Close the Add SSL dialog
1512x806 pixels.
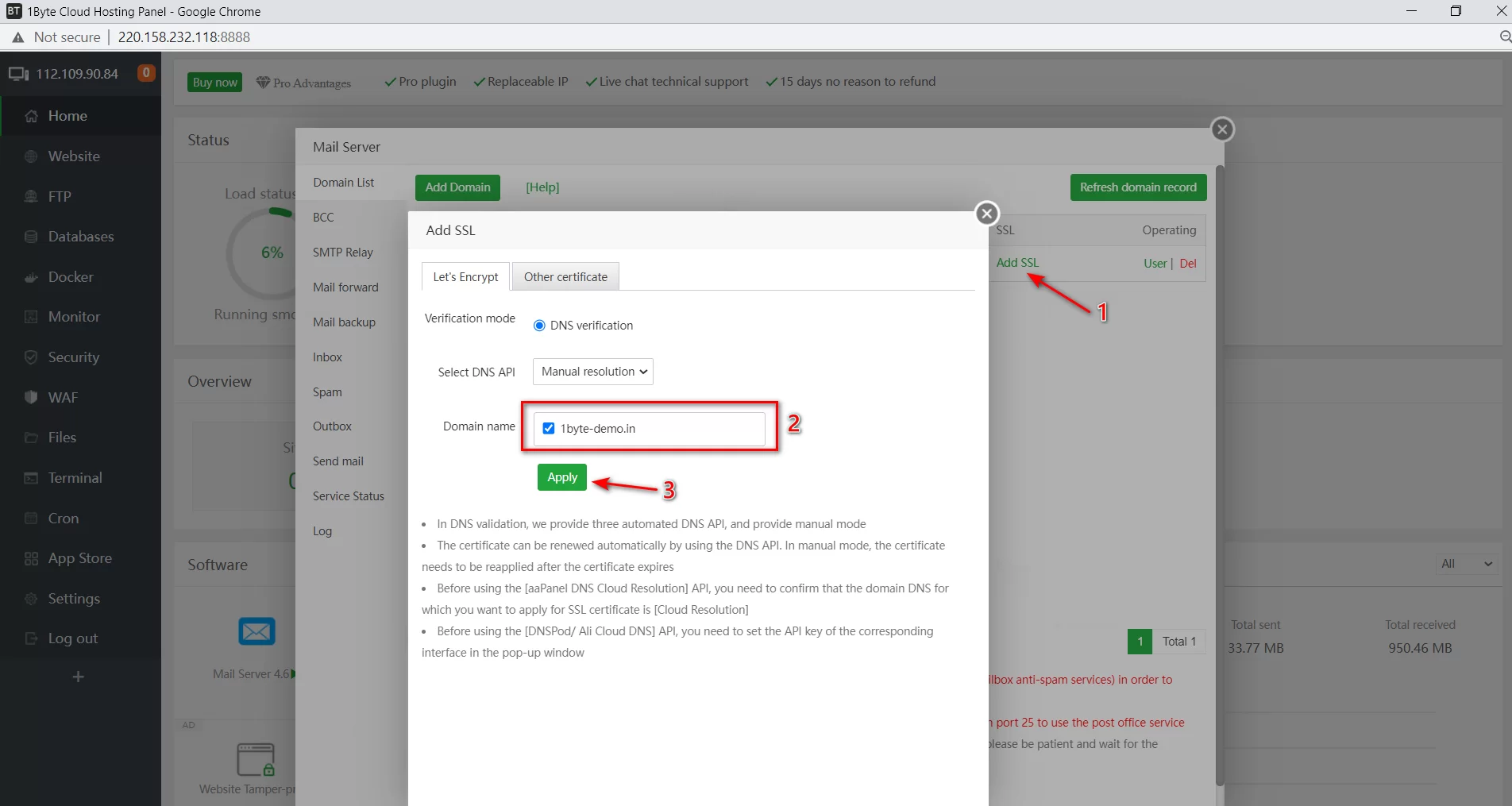pos(986,214)
